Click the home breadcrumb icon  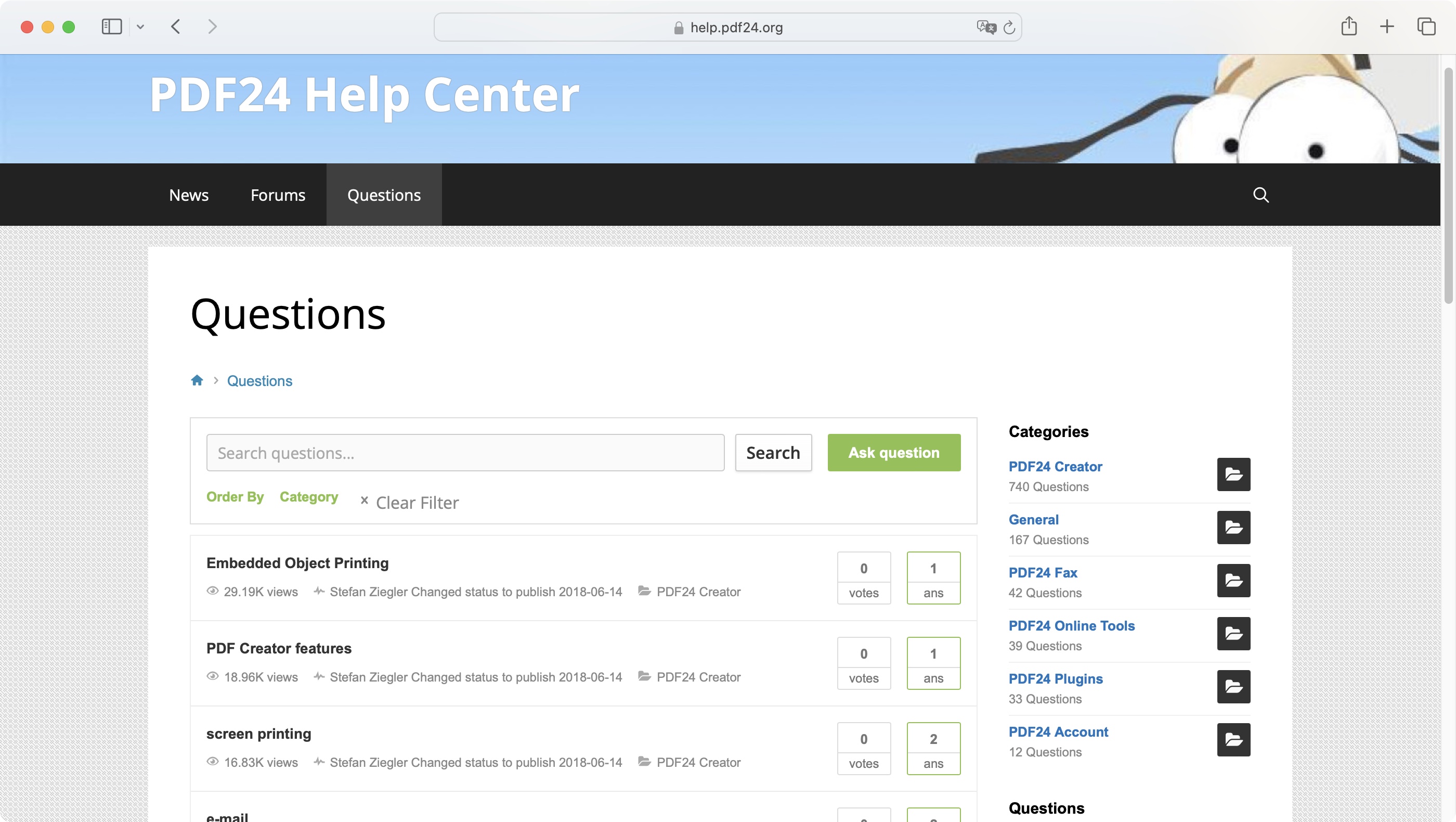196,380
